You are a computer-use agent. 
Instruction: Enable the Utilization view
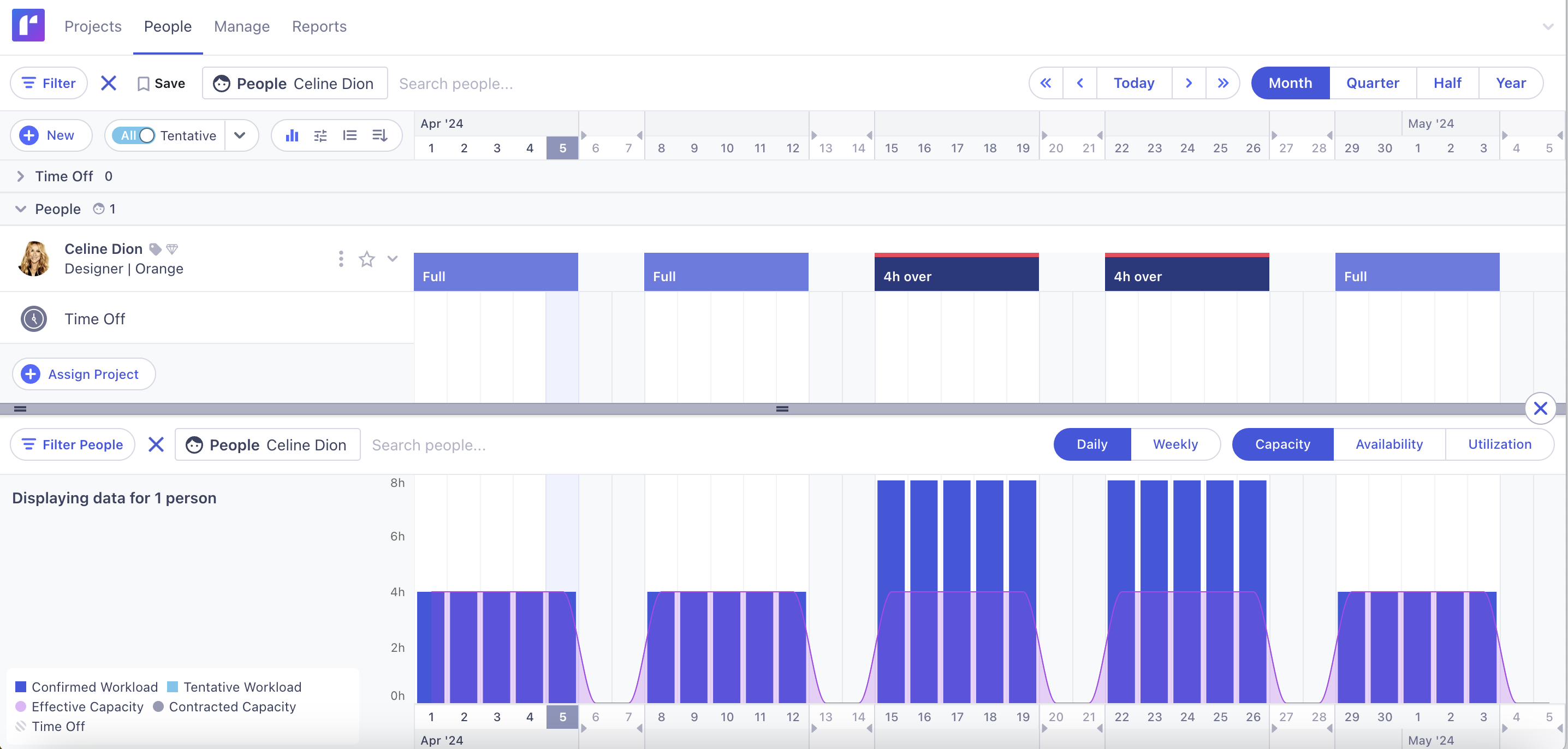click(x=1499, y=444)
